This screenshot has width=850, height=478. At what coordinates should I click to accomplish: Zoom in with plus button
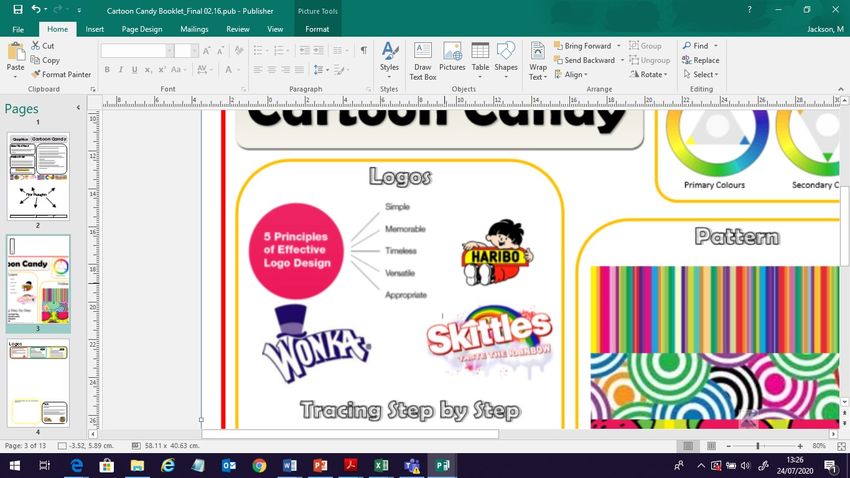pos(800,445)
